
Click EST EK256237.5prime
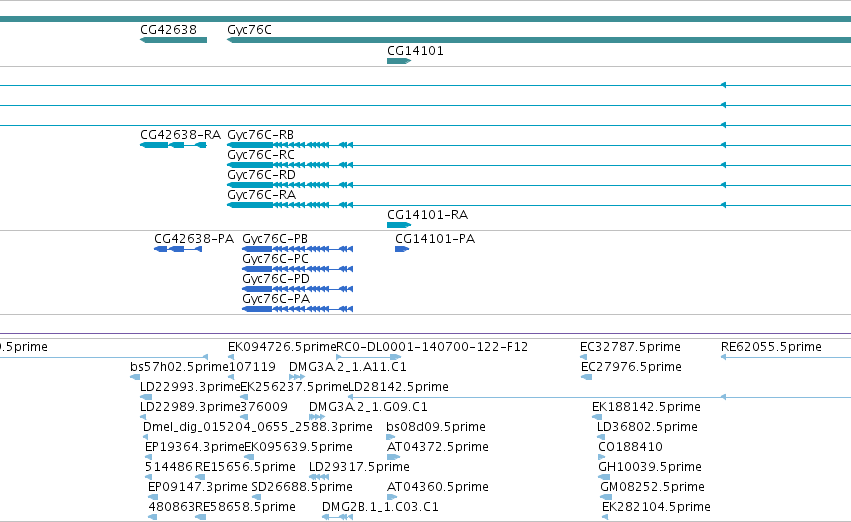coord(294,387)
